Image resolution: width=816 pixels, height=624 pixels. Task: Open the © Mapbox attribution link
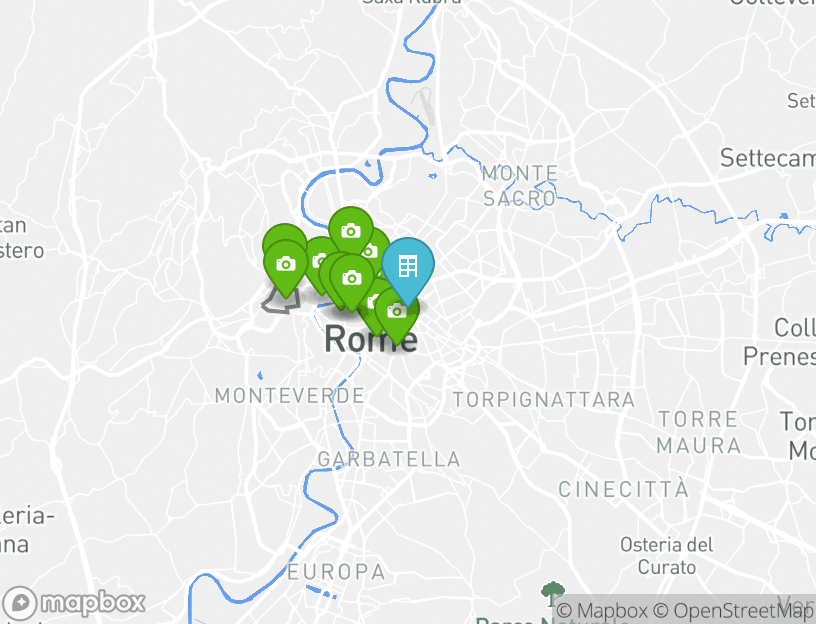pos(602,610)
